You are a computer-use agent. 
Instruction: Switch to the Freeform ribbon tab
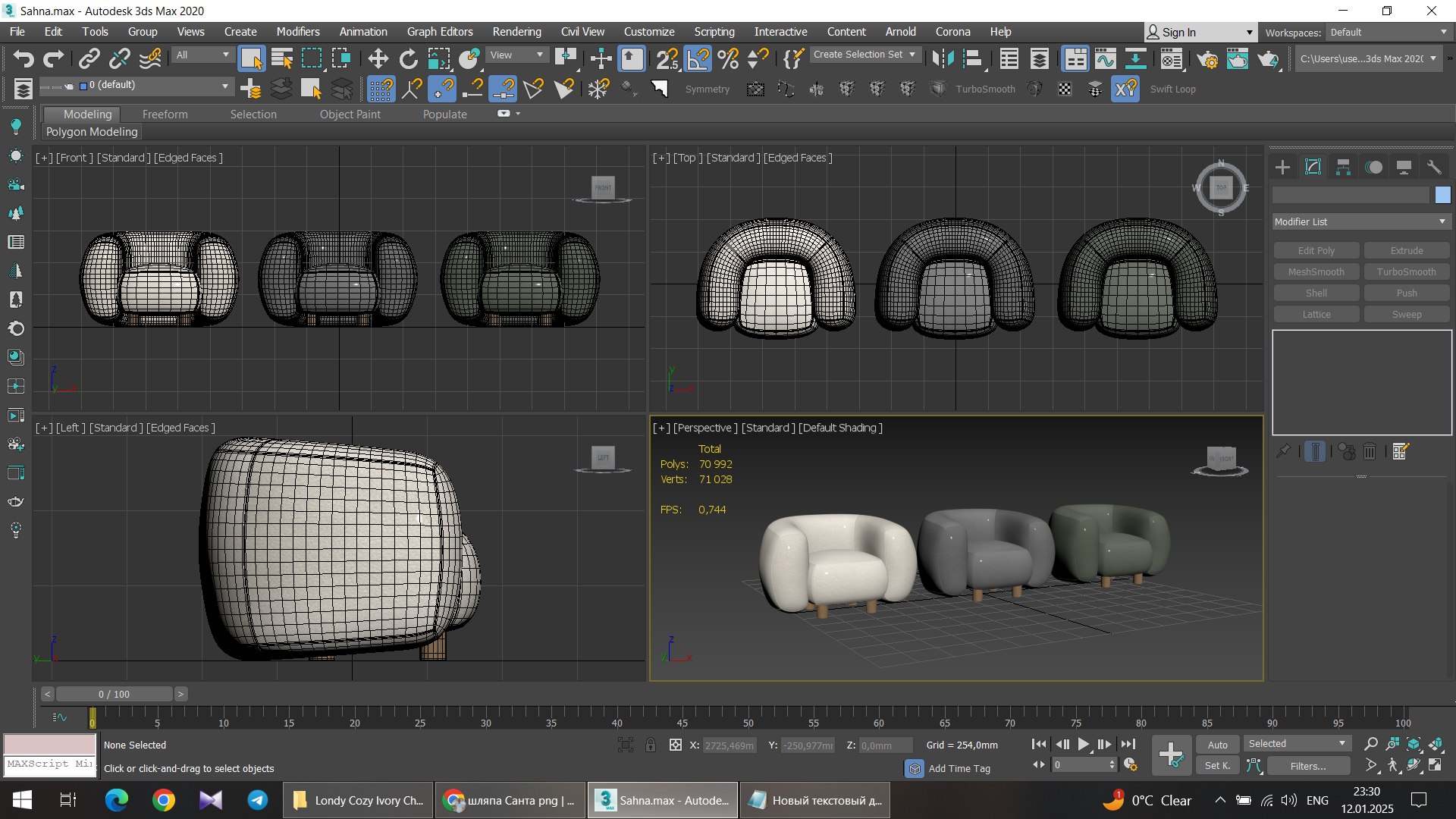tap(165, 114)
